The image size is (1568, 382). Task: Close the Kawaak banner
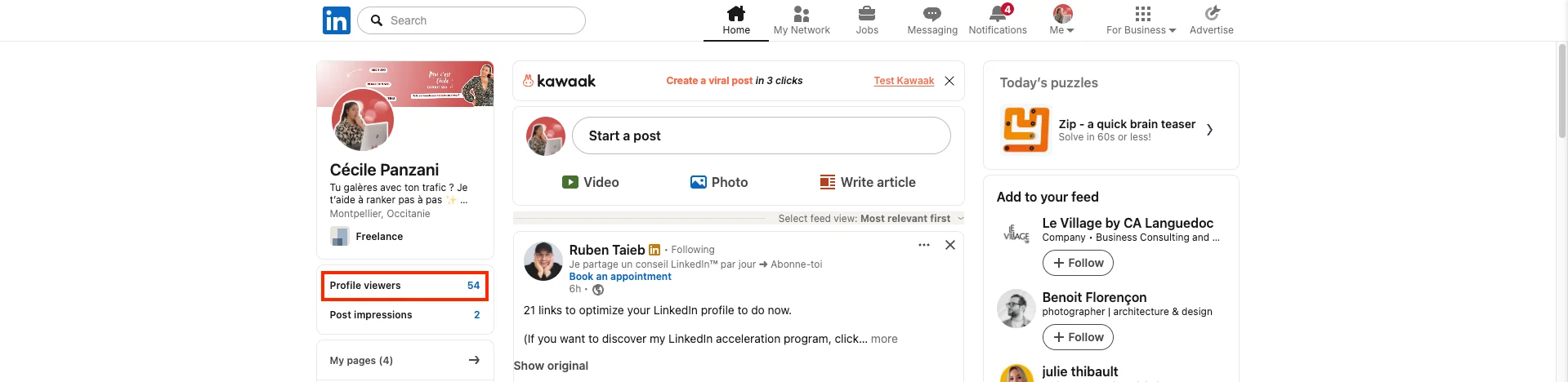pos(949,81)
